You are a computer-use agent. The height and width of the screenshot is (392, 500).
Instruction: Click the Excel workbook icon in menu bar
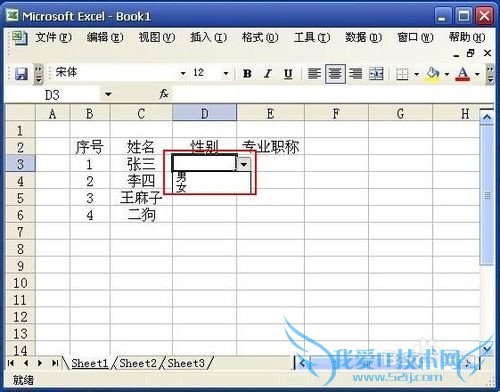(19, 37)
